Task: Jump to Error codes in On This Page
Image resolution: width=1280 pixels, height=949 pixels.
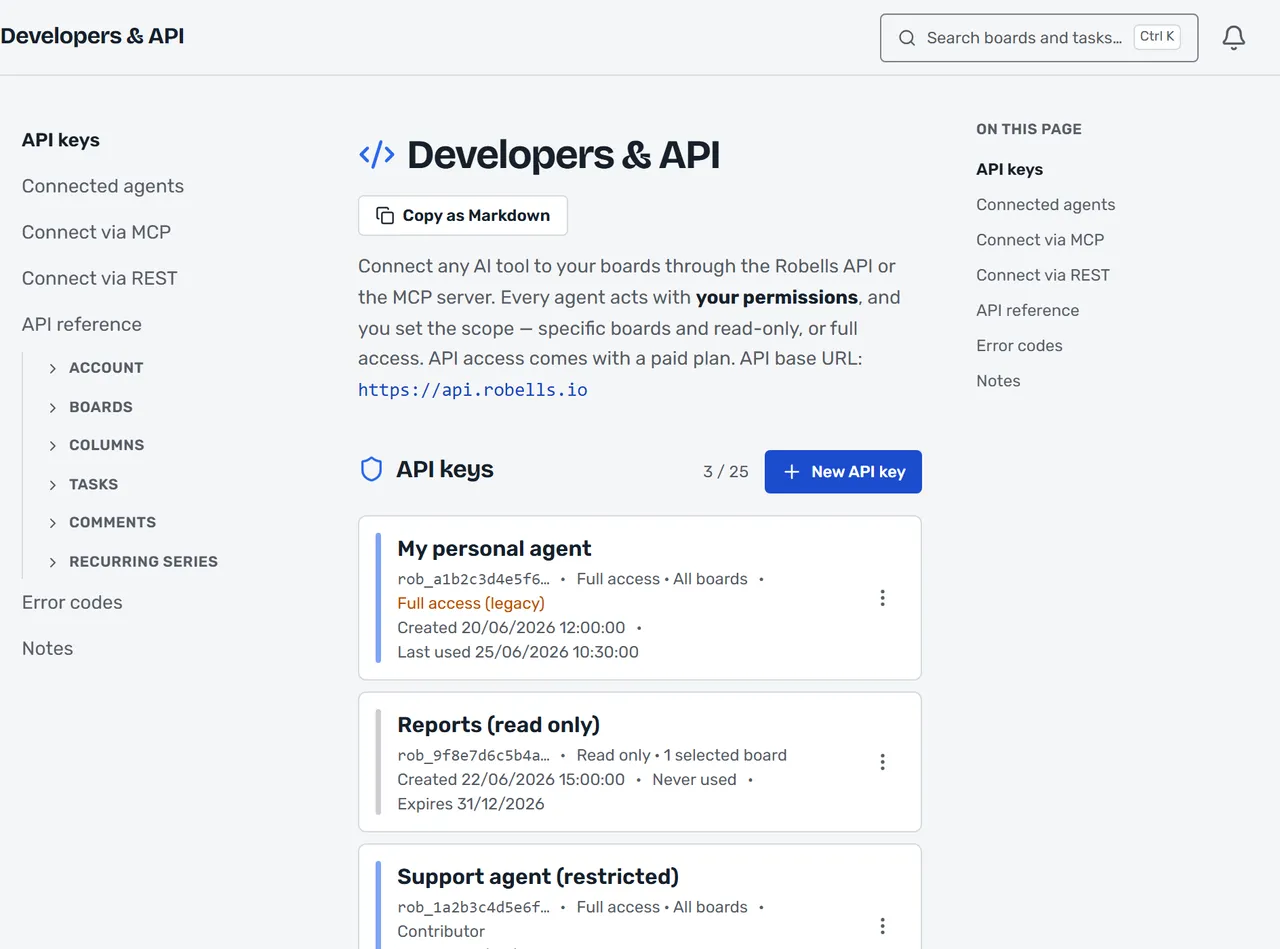Action: [x=1019, y=345]
